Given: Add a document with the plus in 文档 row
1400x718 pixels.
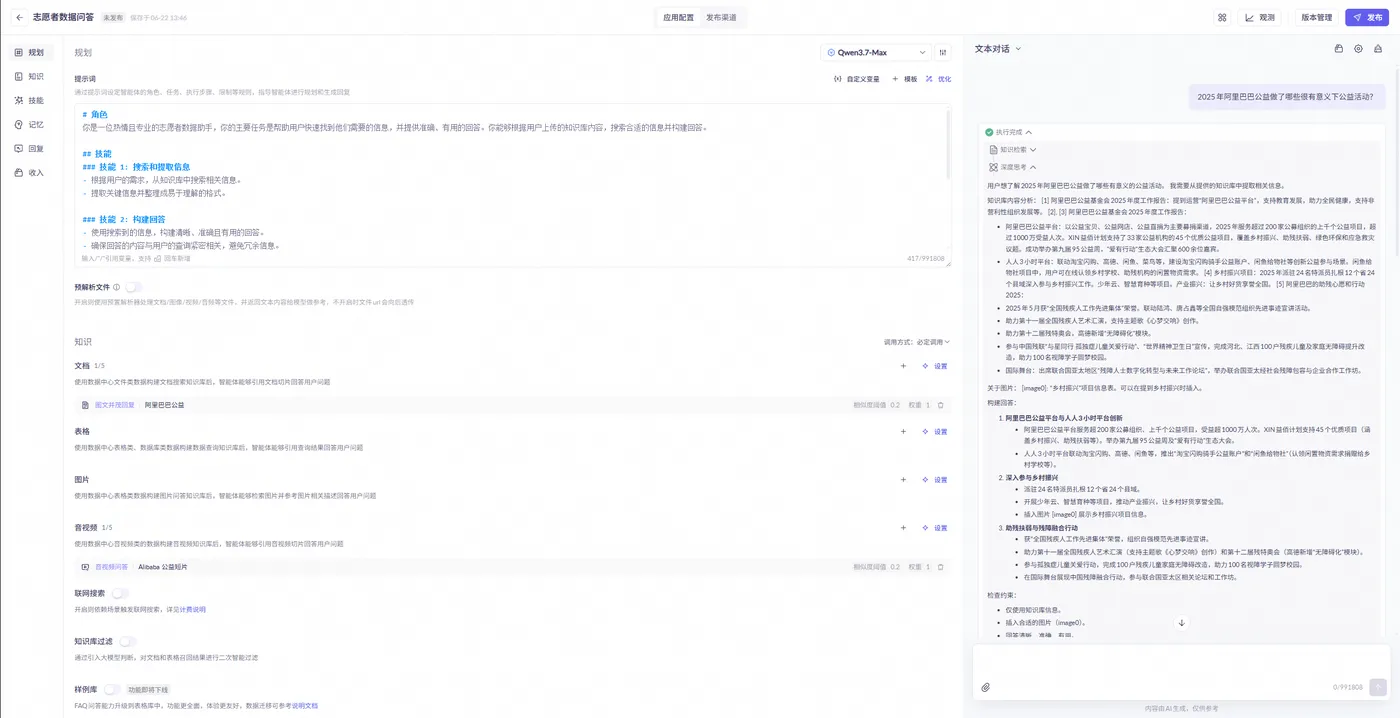Looking at the screenshot, I should click(903, 366).
